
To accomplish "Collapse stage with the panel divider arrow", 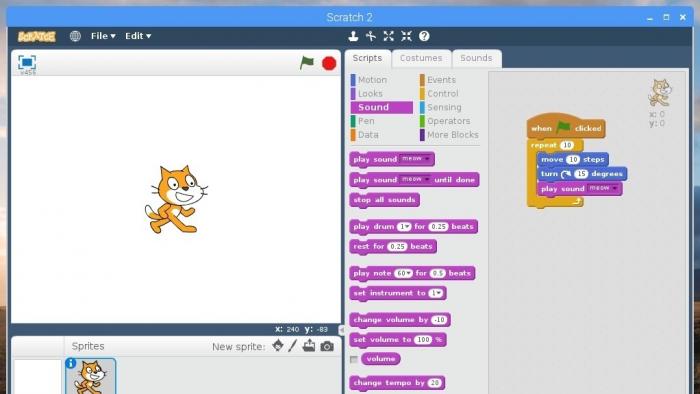I will coord(342,330).
